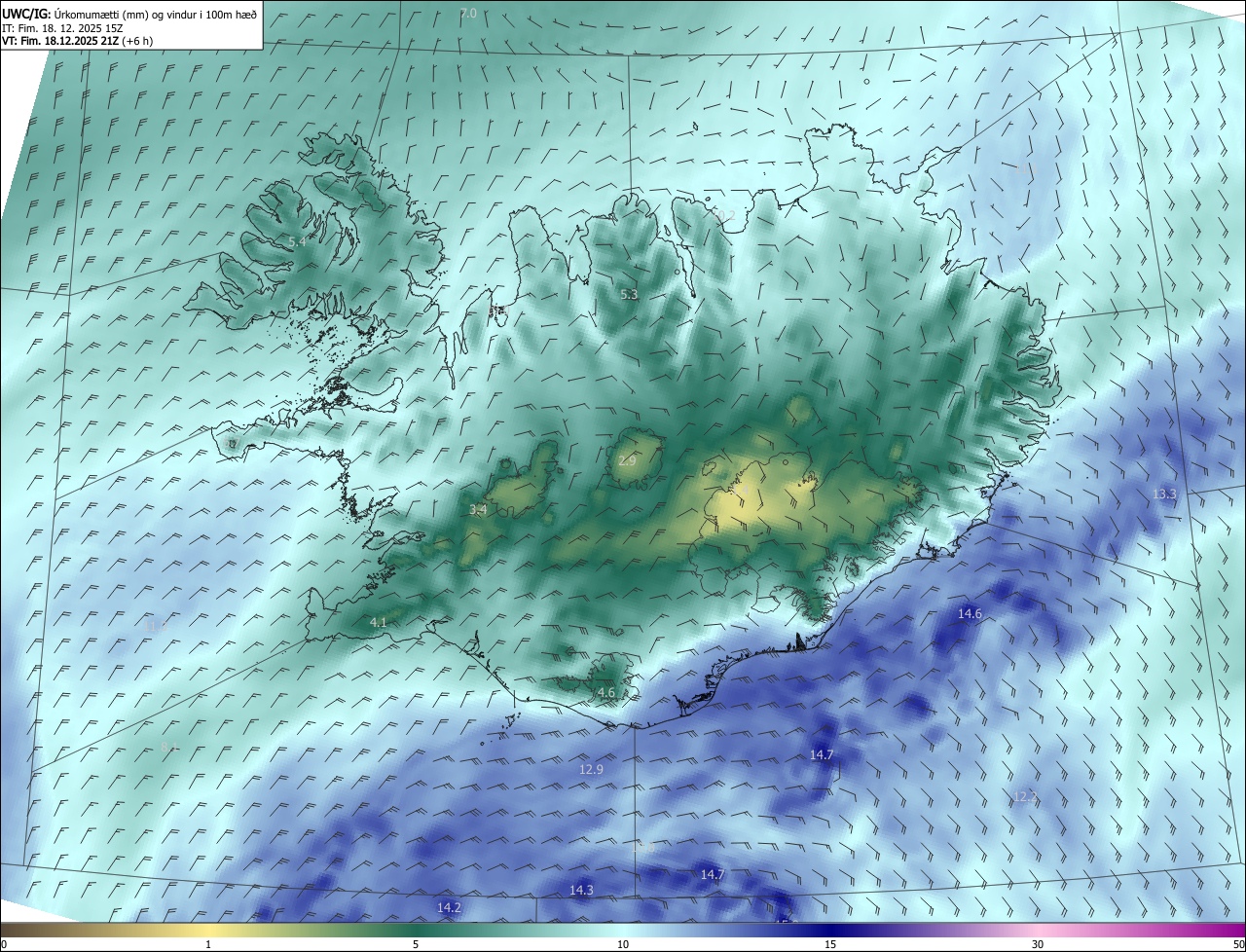The width and height of the screenshot is (1246, 952).
Task: Click the 2.9 value on the glacier
Action: click(x=627, y=460)
